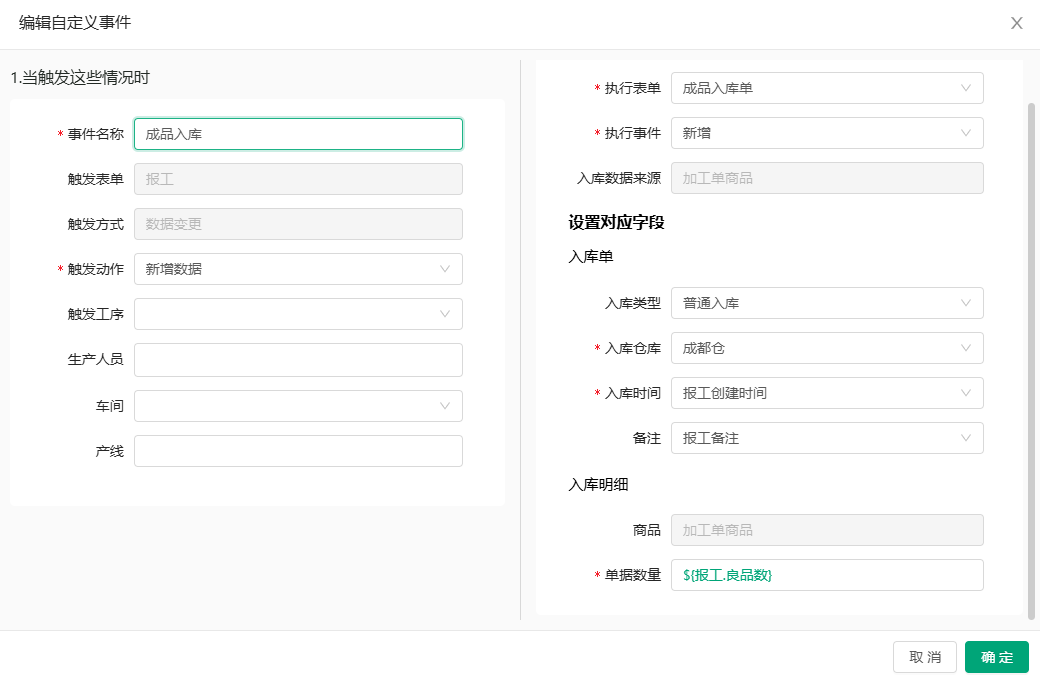Expand the 备注 dropdown
Viewport: 1040px width, 680px height.
click(x=826, y=438)
